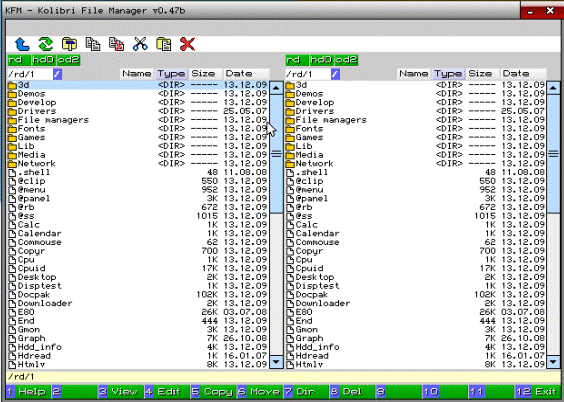The width and height of the screenshot is (564, 402).
Task: Select Network folder in right panel
Action: click(x=415, y=164)
